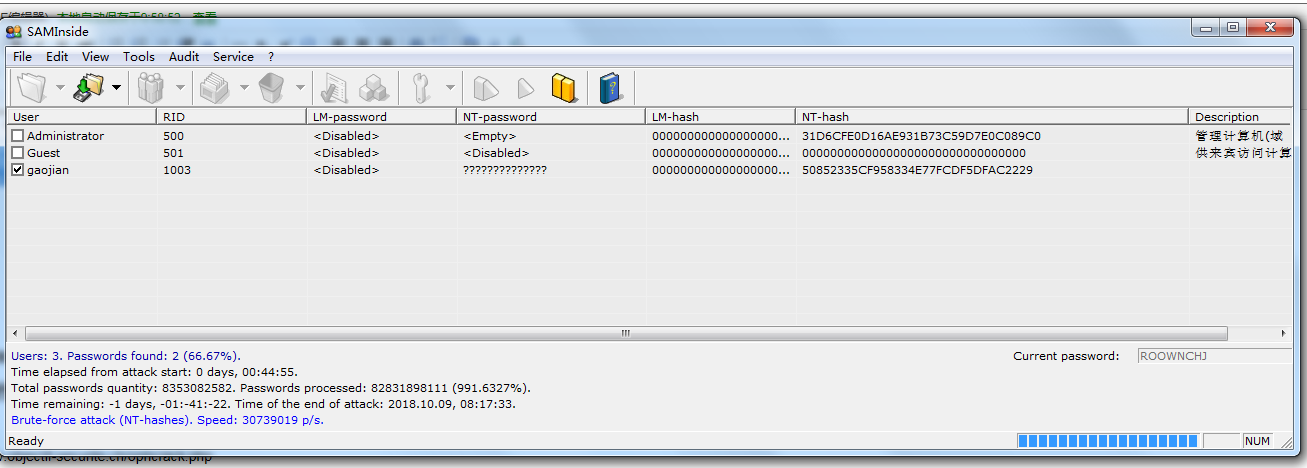The height and width of the screenshot is (468, 1307).
Task: Sort by the RID column header
Action: pyautogui.click(x=232, y=117)
